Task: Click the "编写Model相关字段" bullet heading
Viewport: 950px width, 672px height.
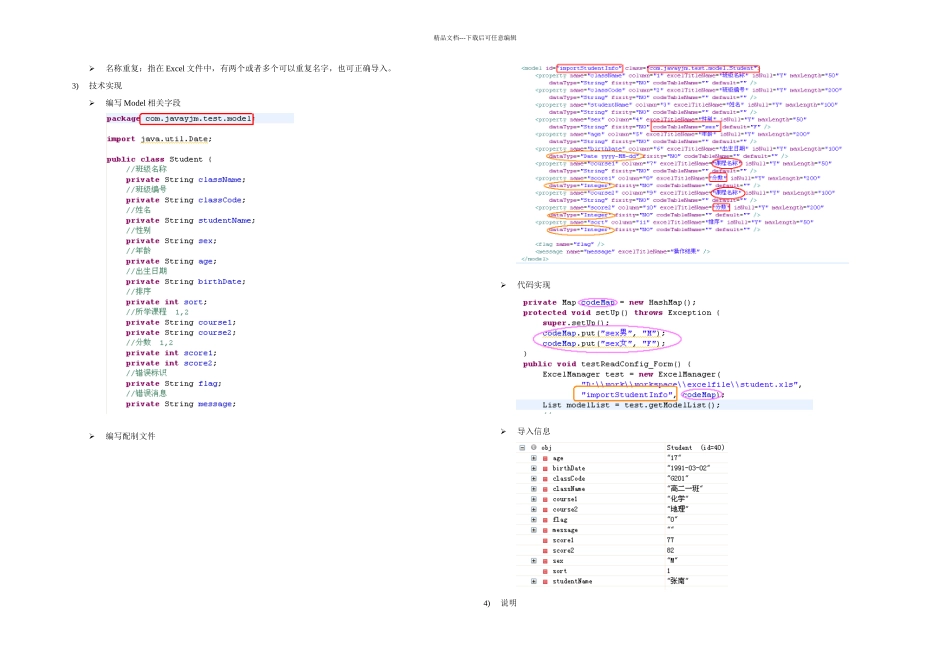Action: pyautogui.click(x=143, y=103)
